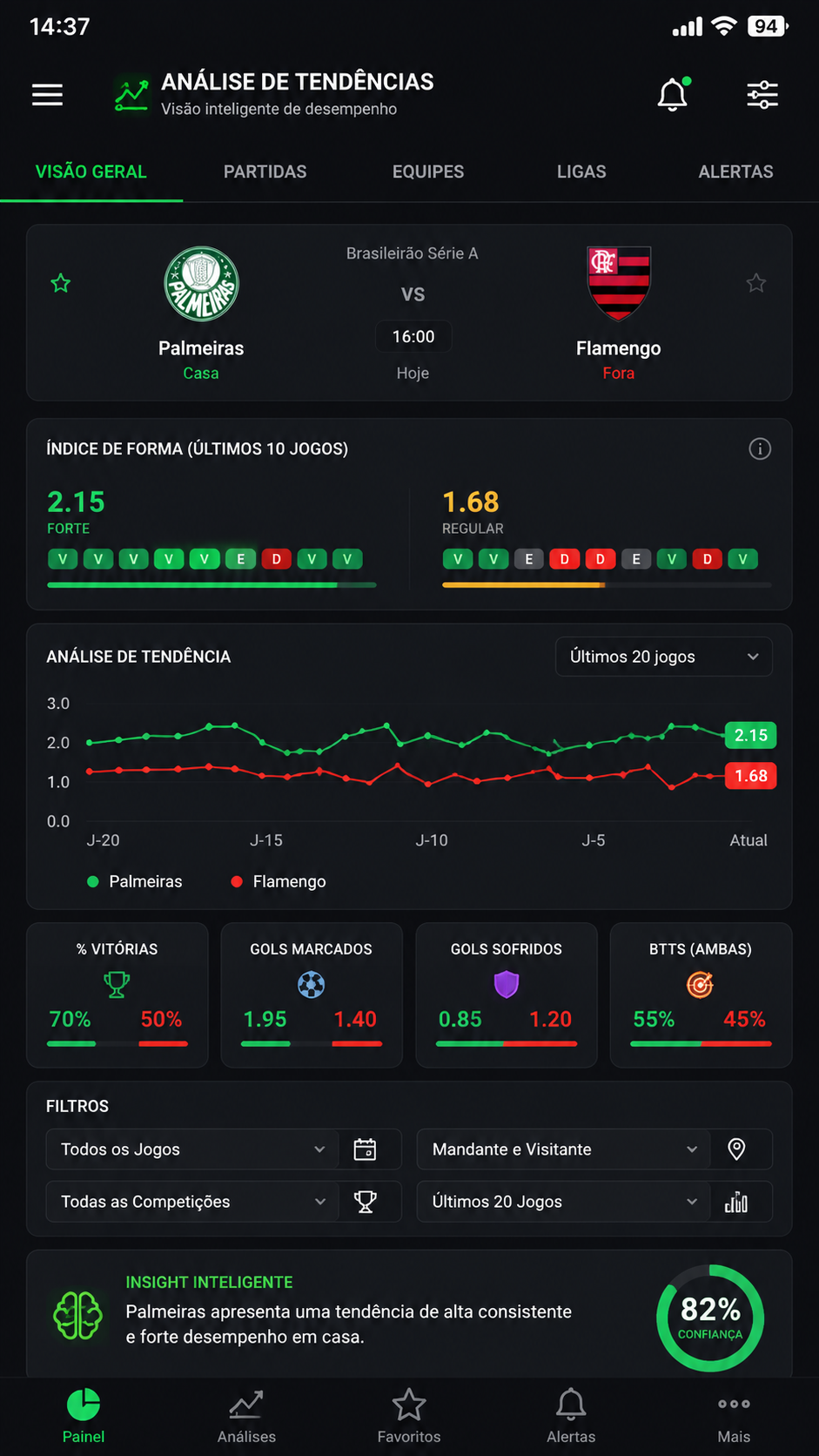This screenshot has width=819, height=1456.
Task: Open the Todos os Jogos dropdown
Action: click(192, 1149)
